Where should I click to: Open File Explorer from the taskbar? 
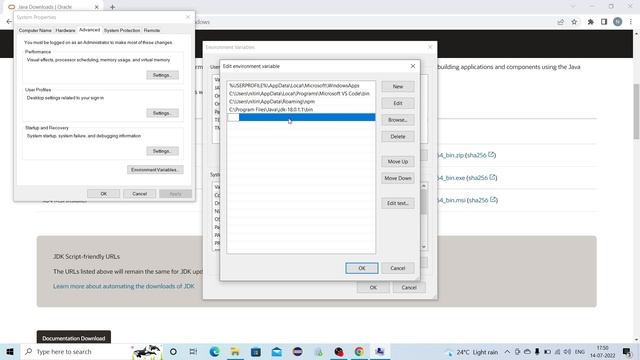[235, 351]
